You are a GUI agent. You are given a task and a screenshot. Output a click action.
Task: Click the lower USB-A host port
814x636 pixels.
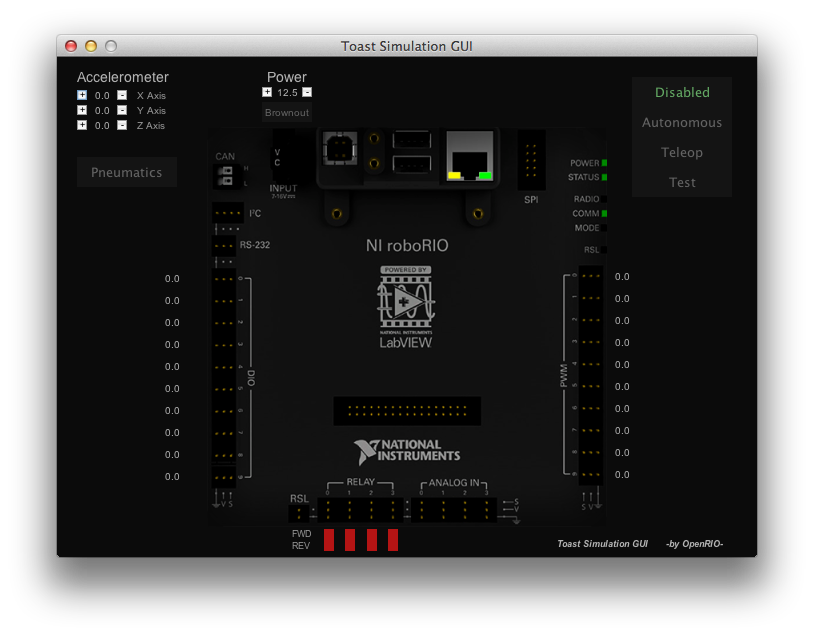(412, 164)
